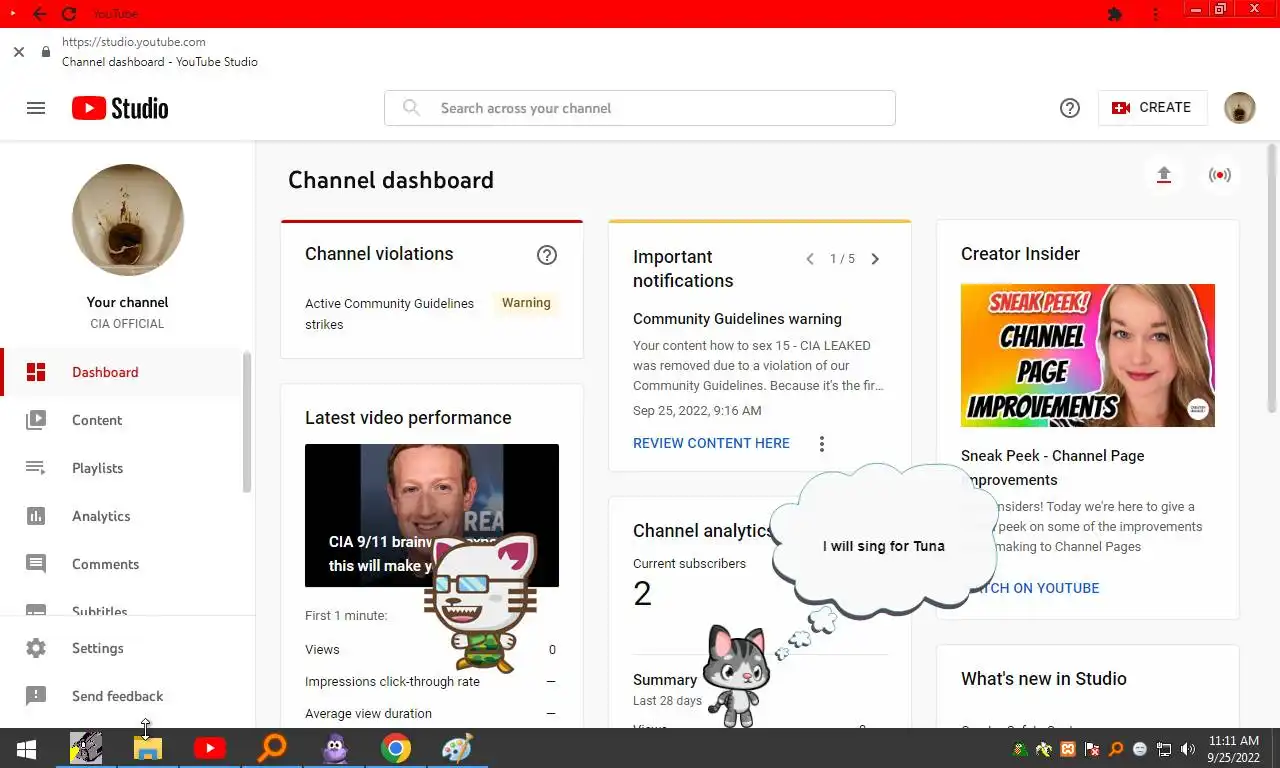1280x768 pixels.
Task: Click Sneak Peek - Channel Page Improvements title
Action: [1053, 467]
